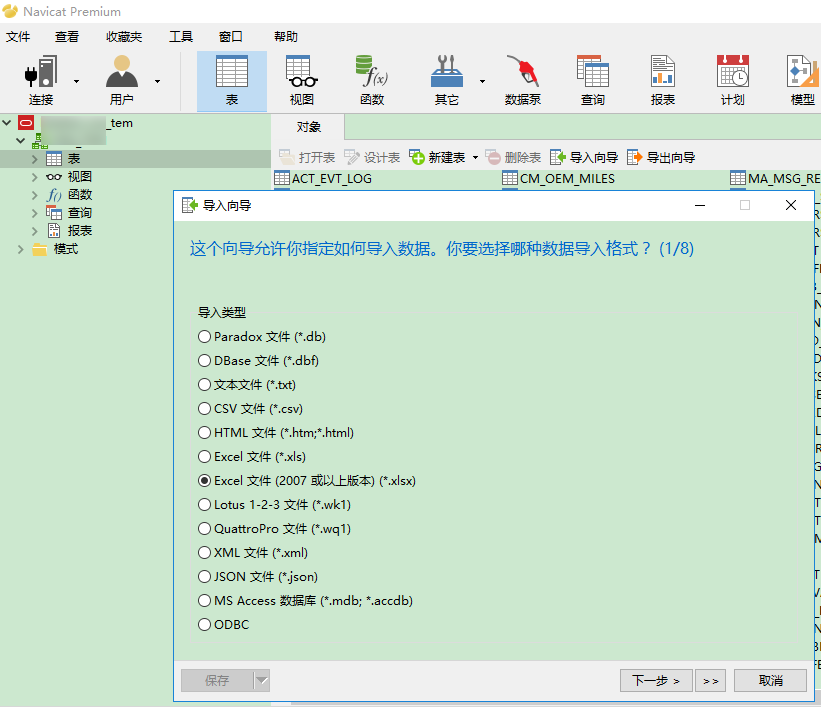Open the Query (查询) toolbar icon
Image resolution: width=821 pixels, height=707 pixels.
(593, 81)
